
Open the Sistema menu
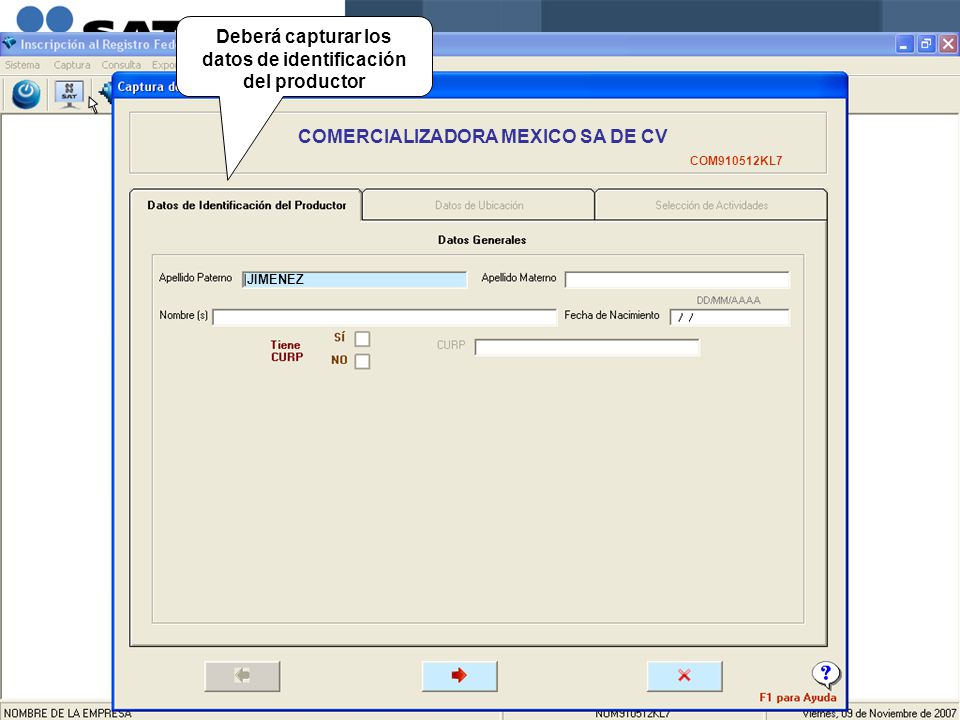point(23,65)
